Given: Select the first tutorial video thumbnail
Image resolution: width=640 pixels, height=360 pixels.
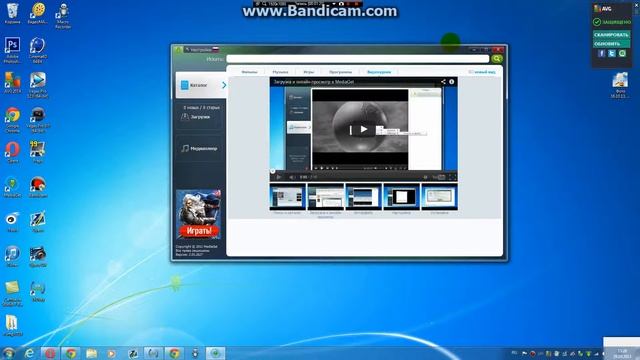Looking at the screenshot, I should point(287,197).
